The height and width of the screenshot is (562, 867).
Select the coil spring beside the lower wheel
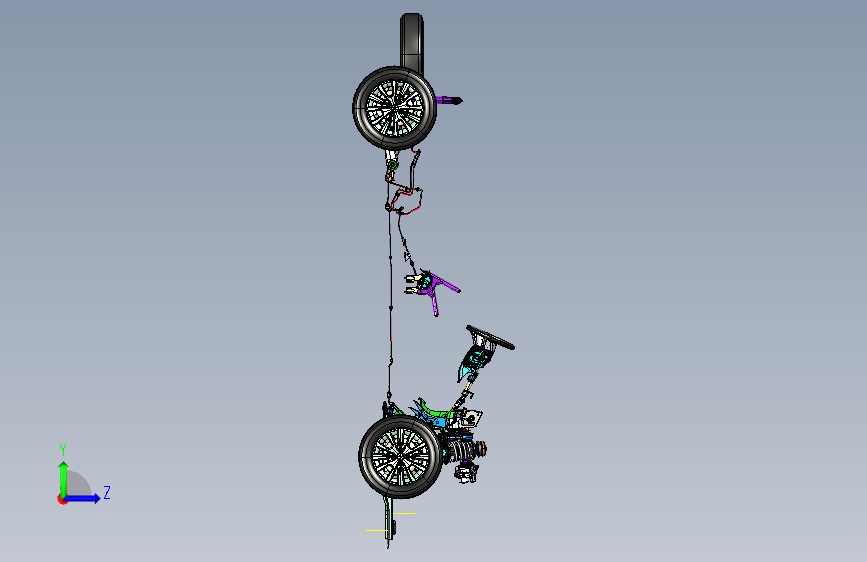[x=462, y=449]
